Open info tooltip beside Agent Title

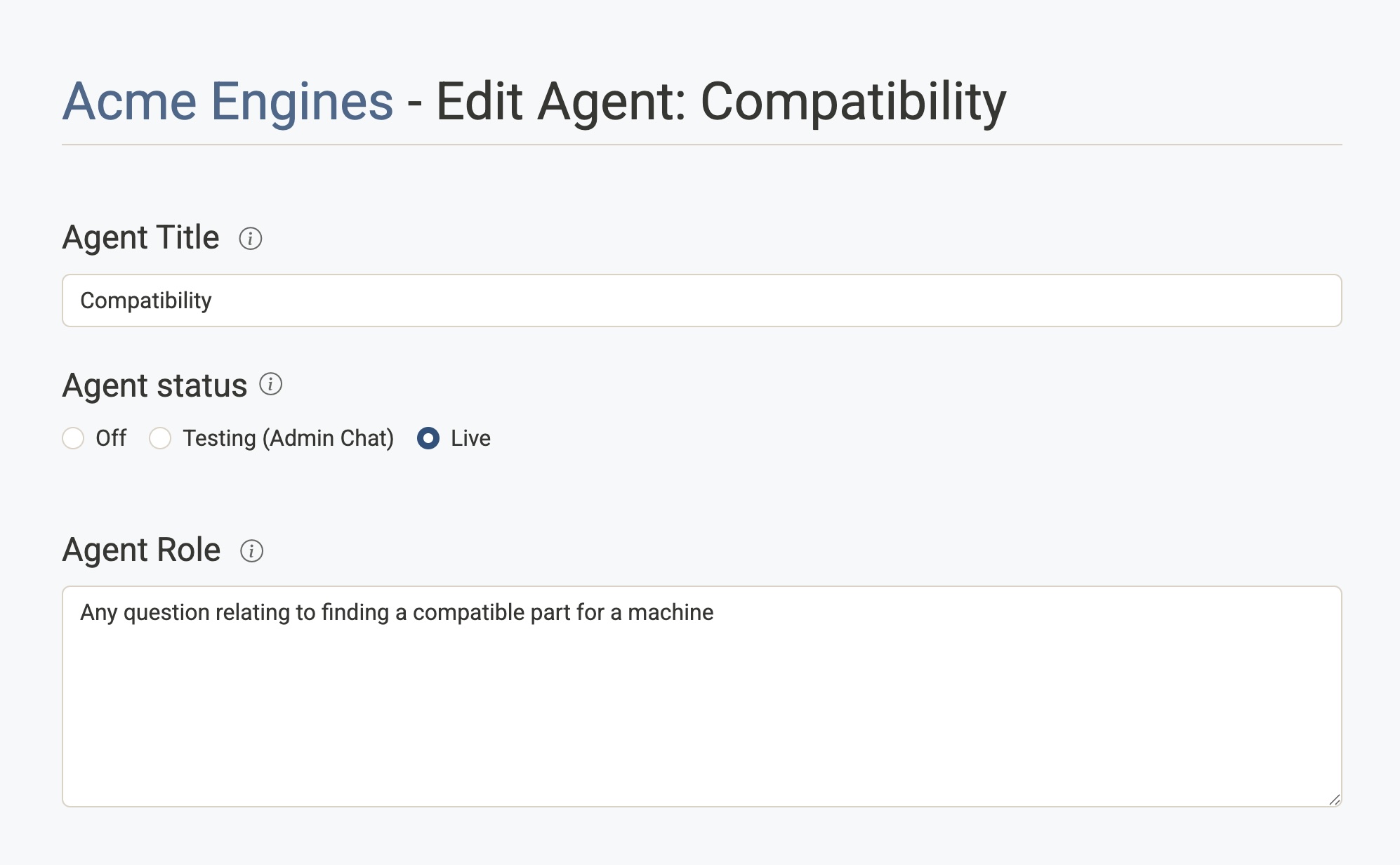pyautogui.click(x=251, y=239)
